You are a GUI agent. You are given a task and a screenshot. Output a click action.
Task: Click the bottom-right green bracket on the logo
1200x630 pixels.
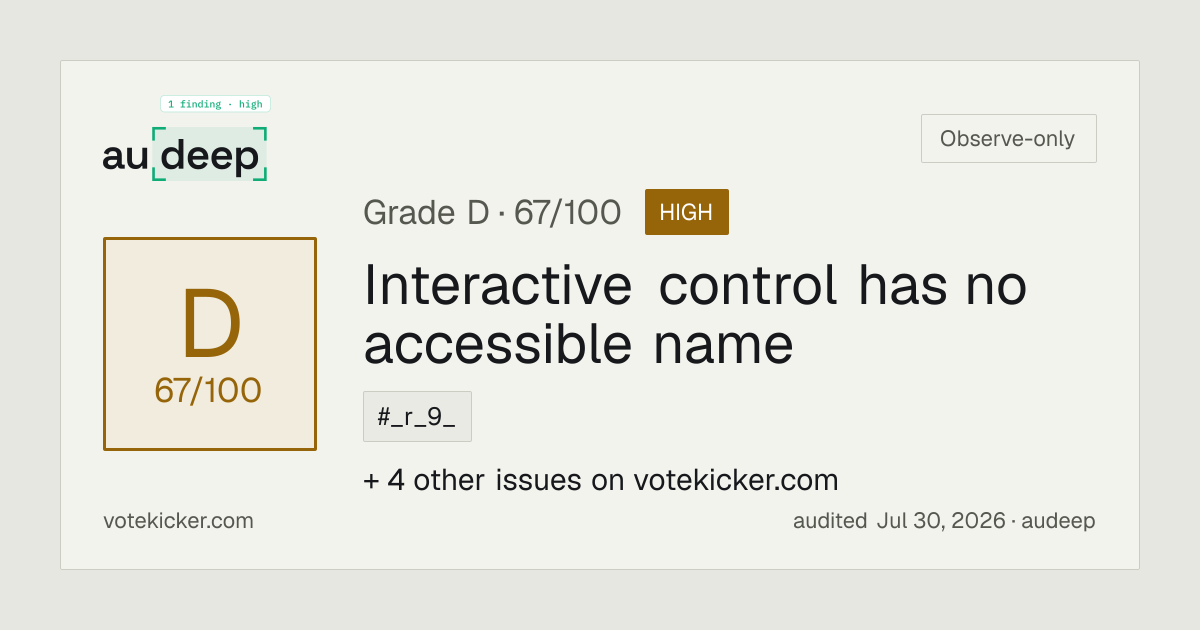tap(261, 175)
